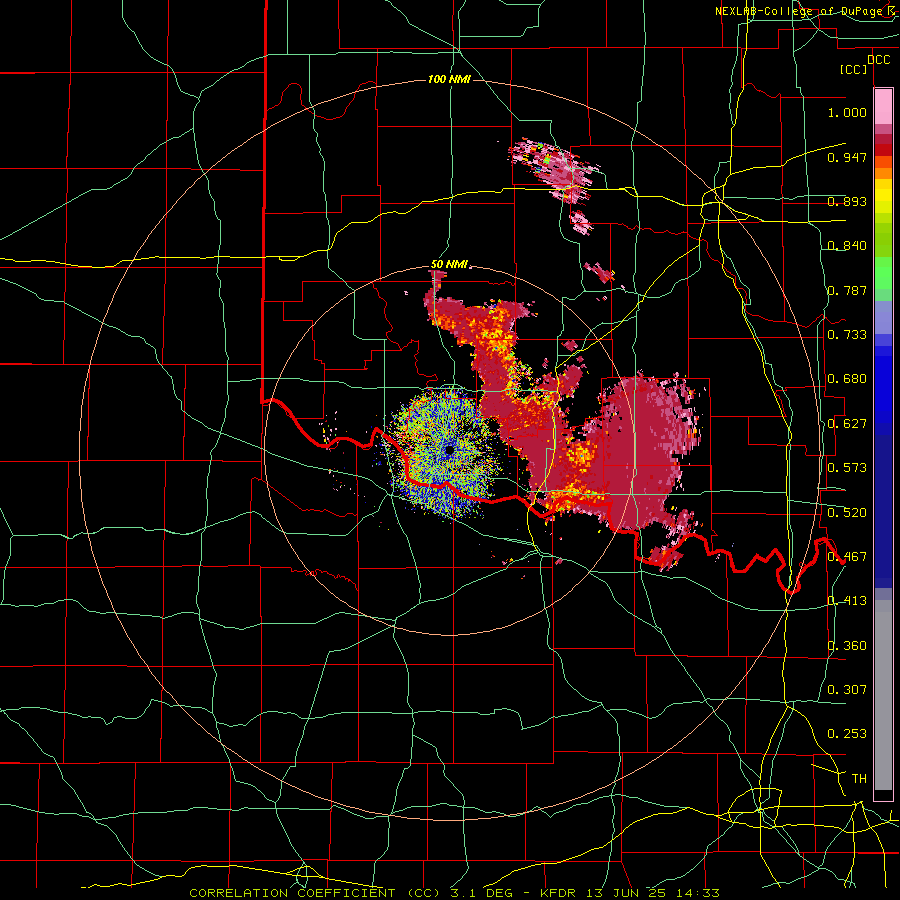Click the 0.893 legend value

pyautogui.click(x=847, y=201)
